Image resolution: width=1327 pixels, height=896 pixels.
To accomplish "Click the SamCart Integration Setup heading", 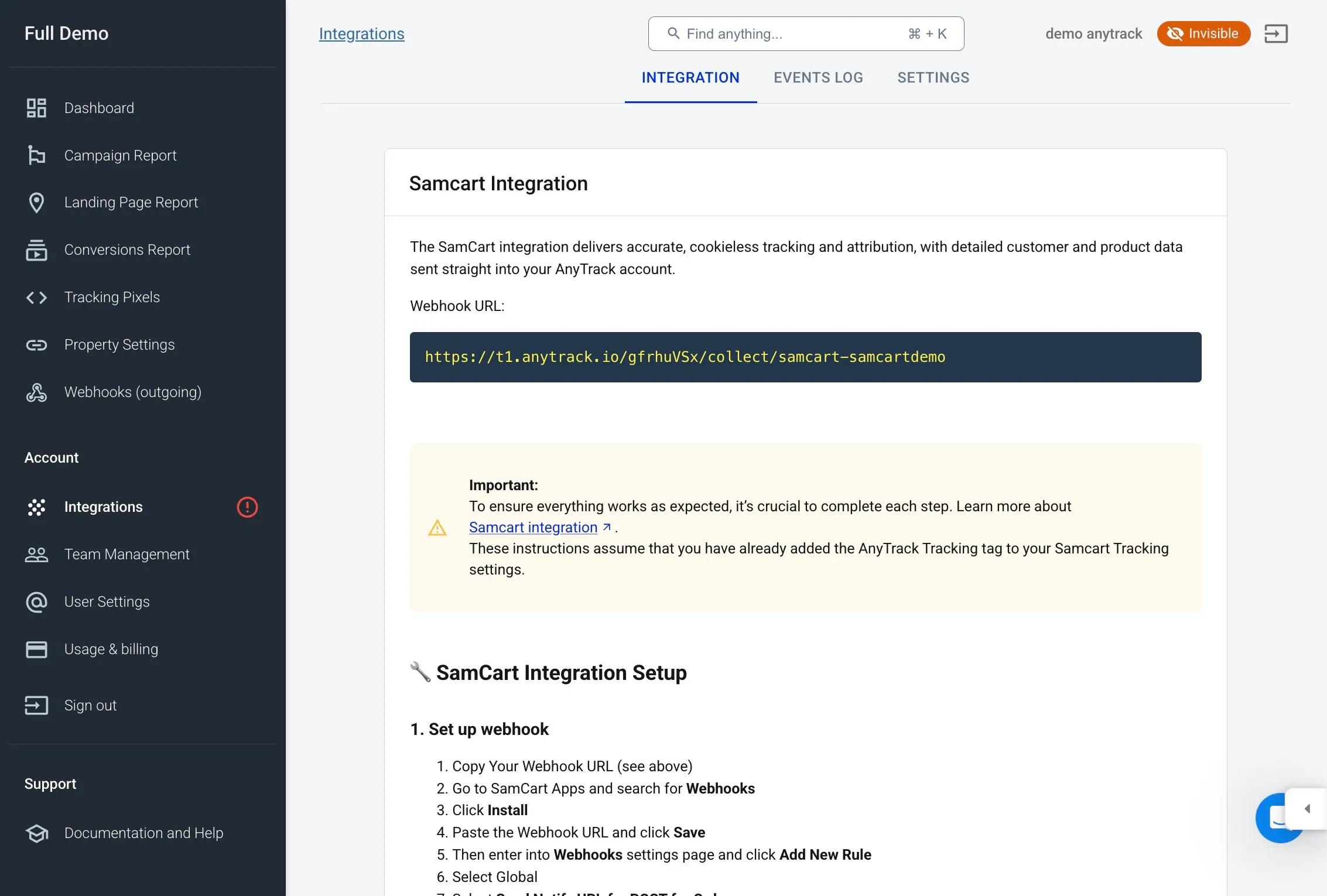I will pos(561,673).
